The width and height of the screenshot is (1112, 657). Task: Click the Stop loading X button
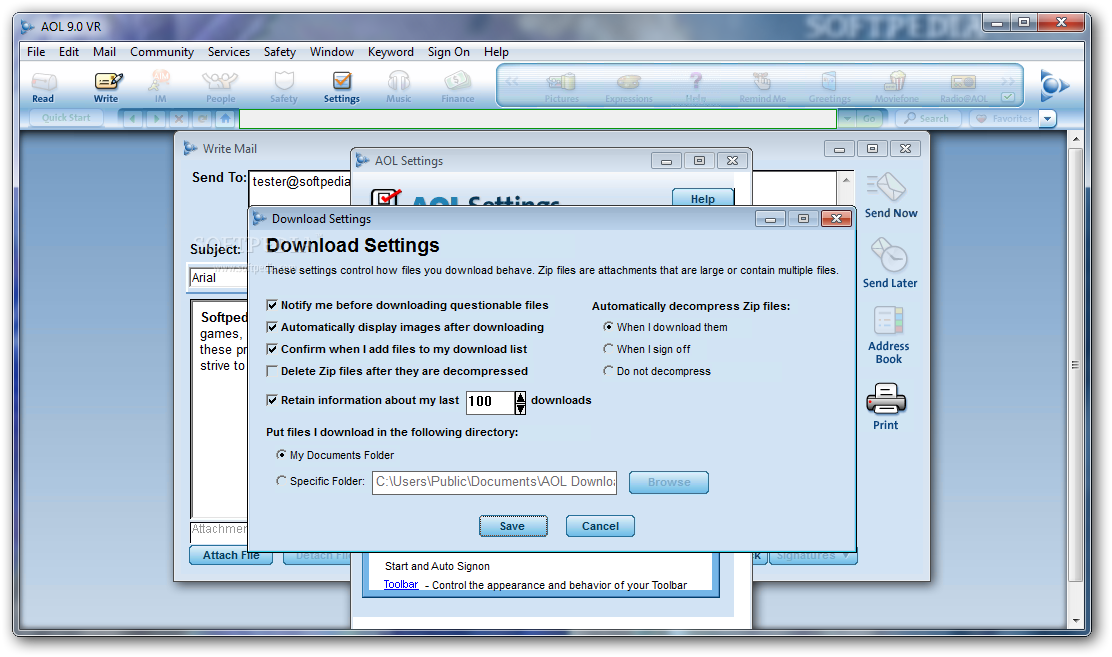click(179, 118)
